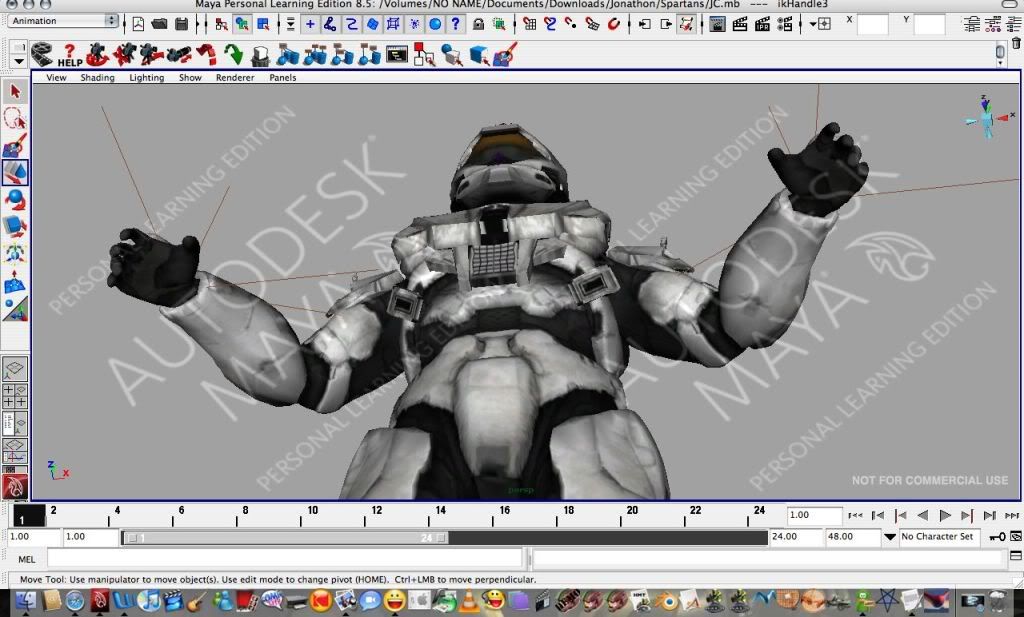This screenshot has width=1024, height=617.
Task: Toggle the joints selection mask icon
Action: point(330,24)
